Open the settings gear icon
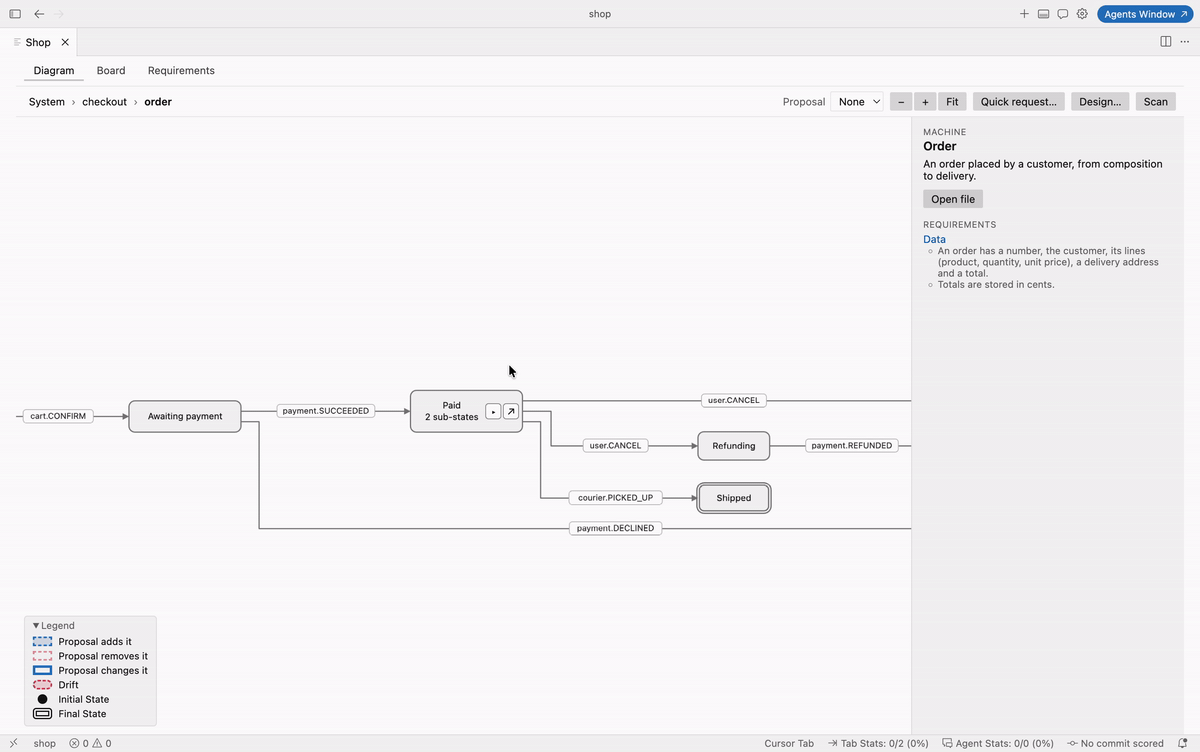 (x=1082, y=14)
